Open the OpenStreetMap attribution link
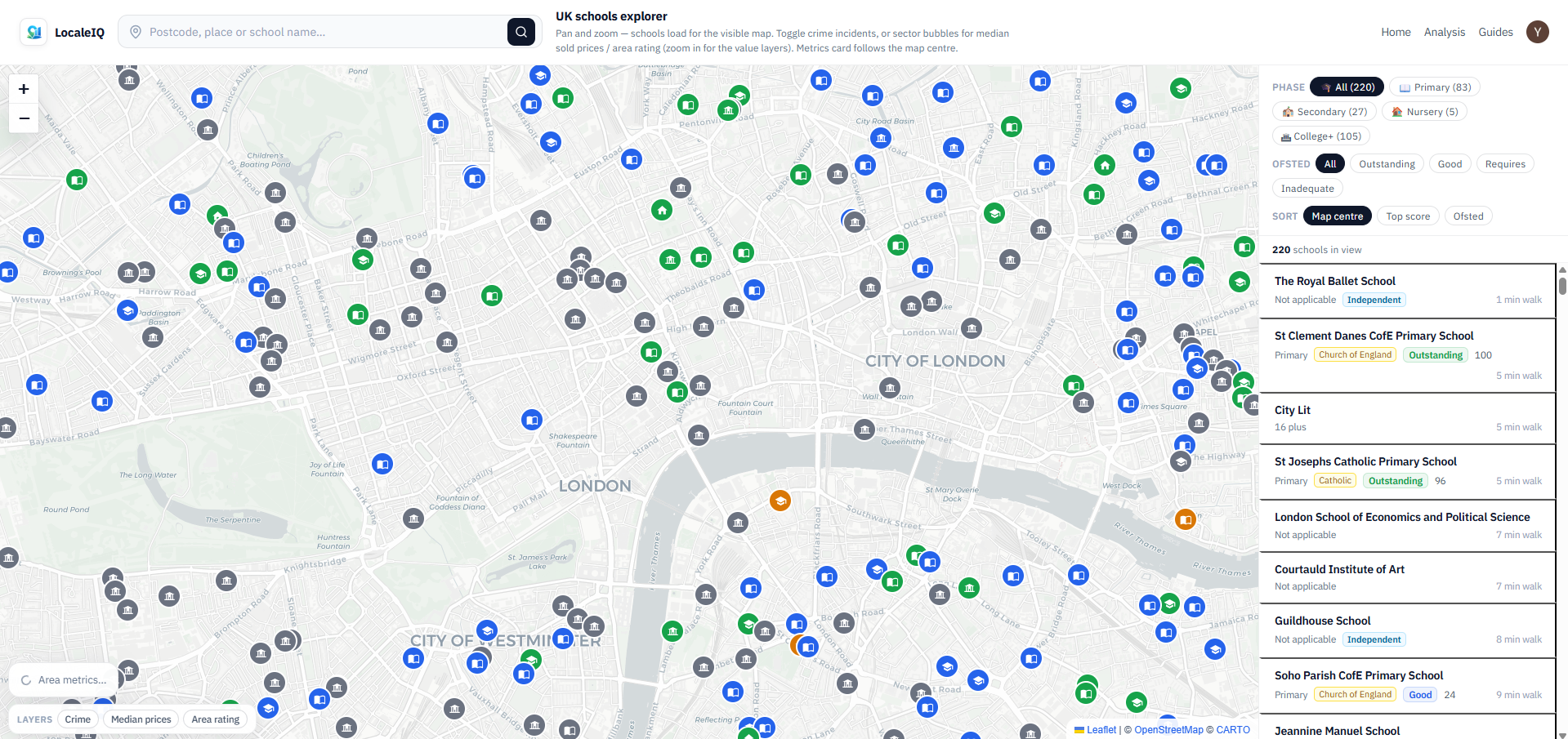Viewport: 1568px width, 739px height. click(x=1168, y=730)
